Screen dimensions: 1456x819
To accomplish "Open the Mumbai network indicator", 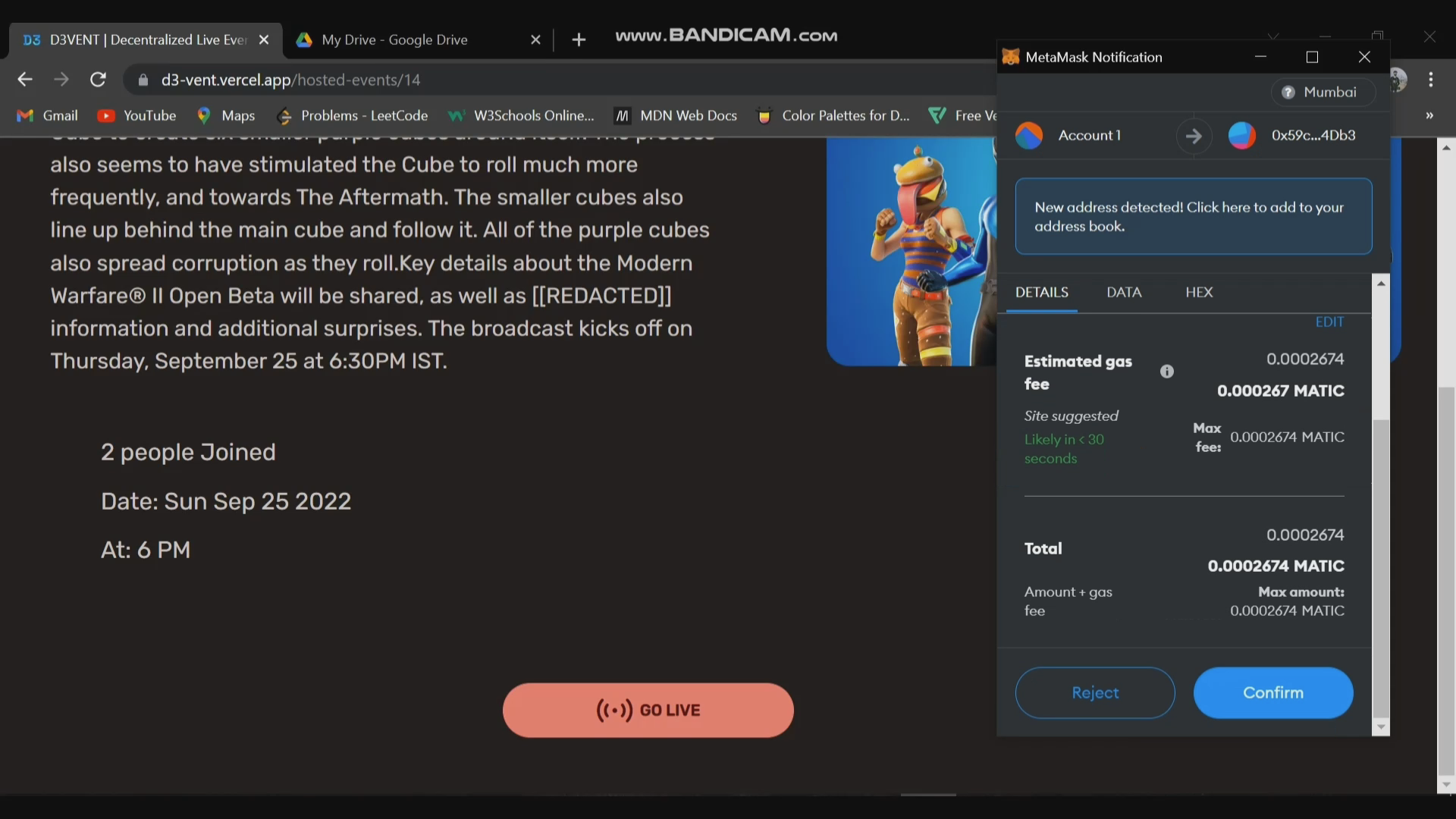I will click(1323, 92).
